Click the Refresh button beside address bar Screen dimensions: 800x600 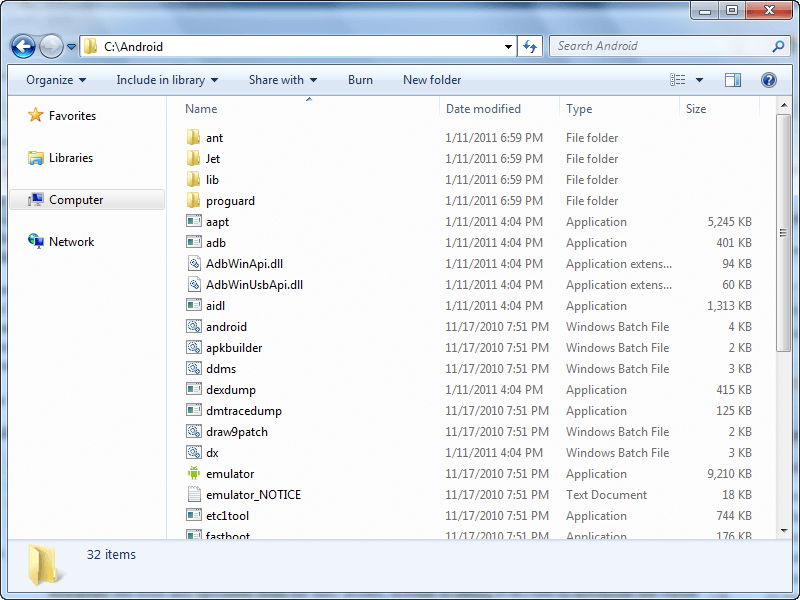pyautogui.click(x=530, y=46)
